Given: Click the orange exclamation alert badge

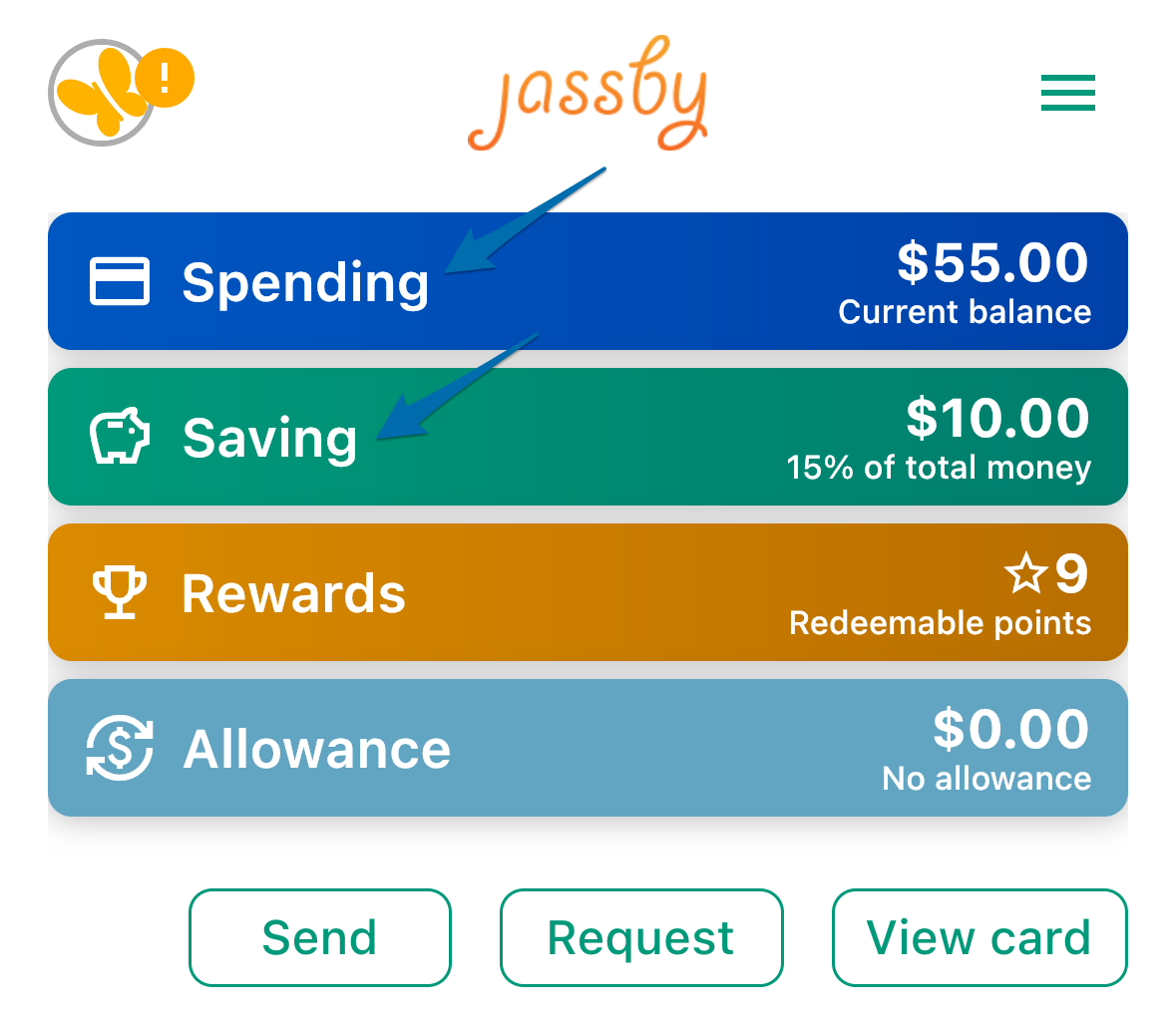Looking at the screenshot, I should [165, 77].
